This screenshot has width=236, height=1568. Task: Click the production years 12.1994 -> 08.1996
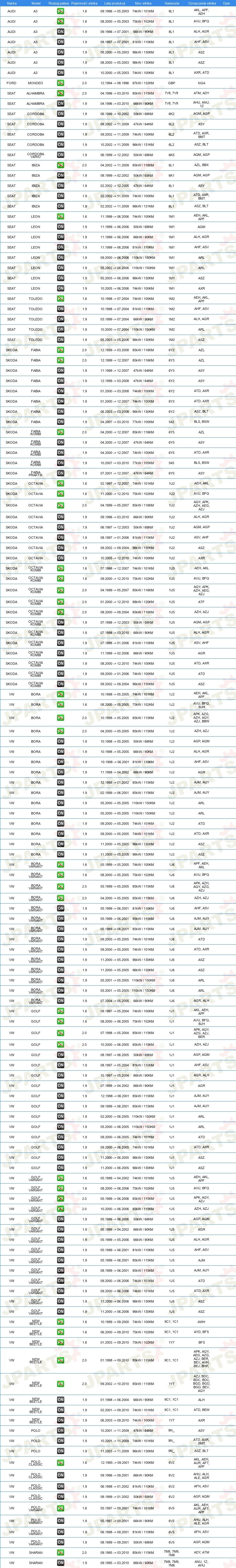114,83
